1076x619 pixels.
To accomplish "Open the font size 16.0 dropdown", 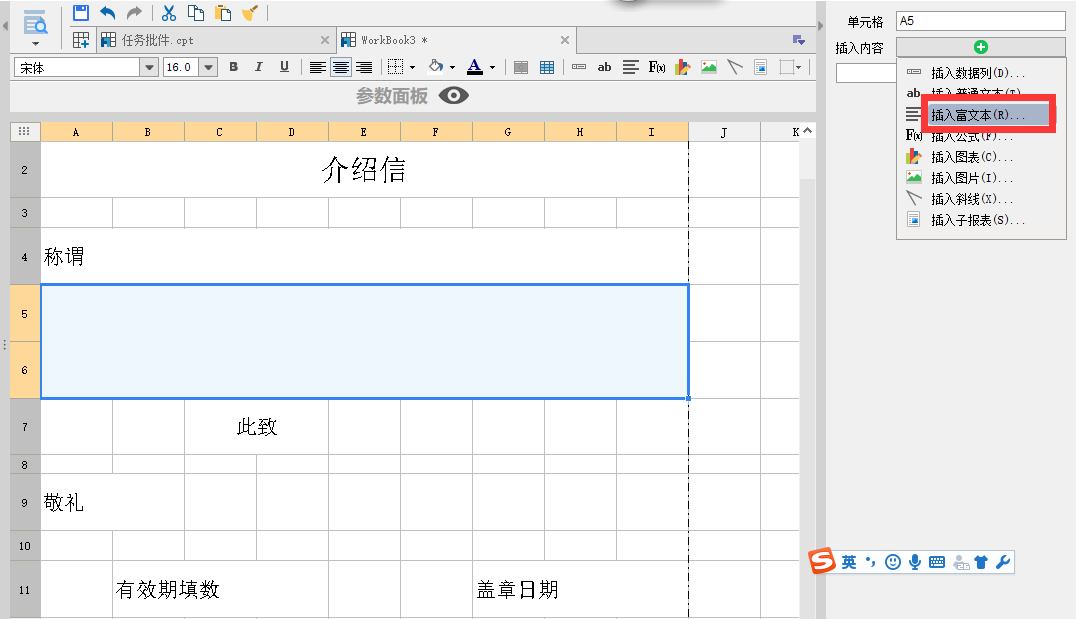I will click(208, 67).
